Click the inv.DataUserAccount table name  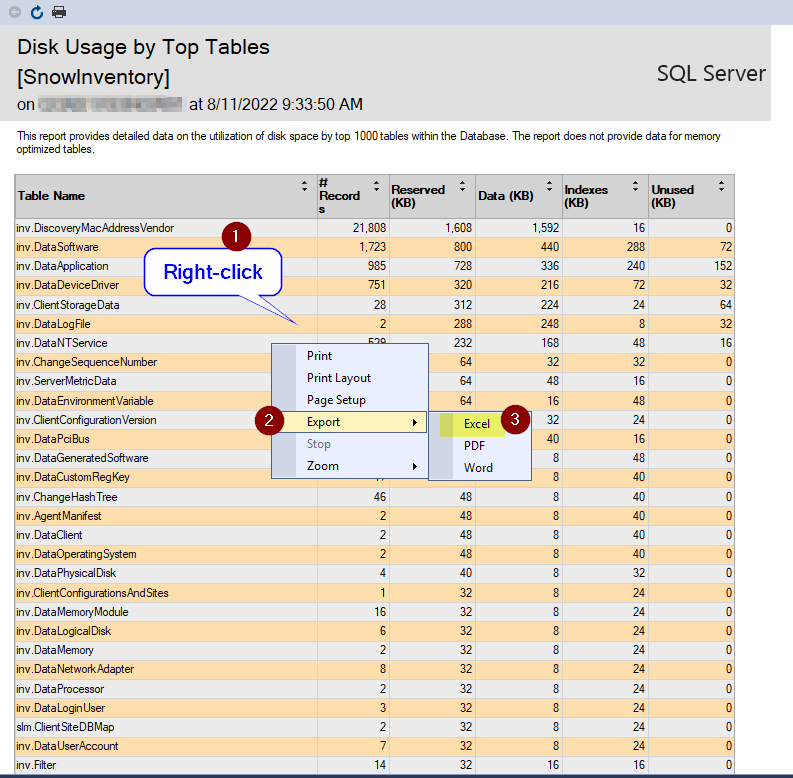click(x=67, y=746)
